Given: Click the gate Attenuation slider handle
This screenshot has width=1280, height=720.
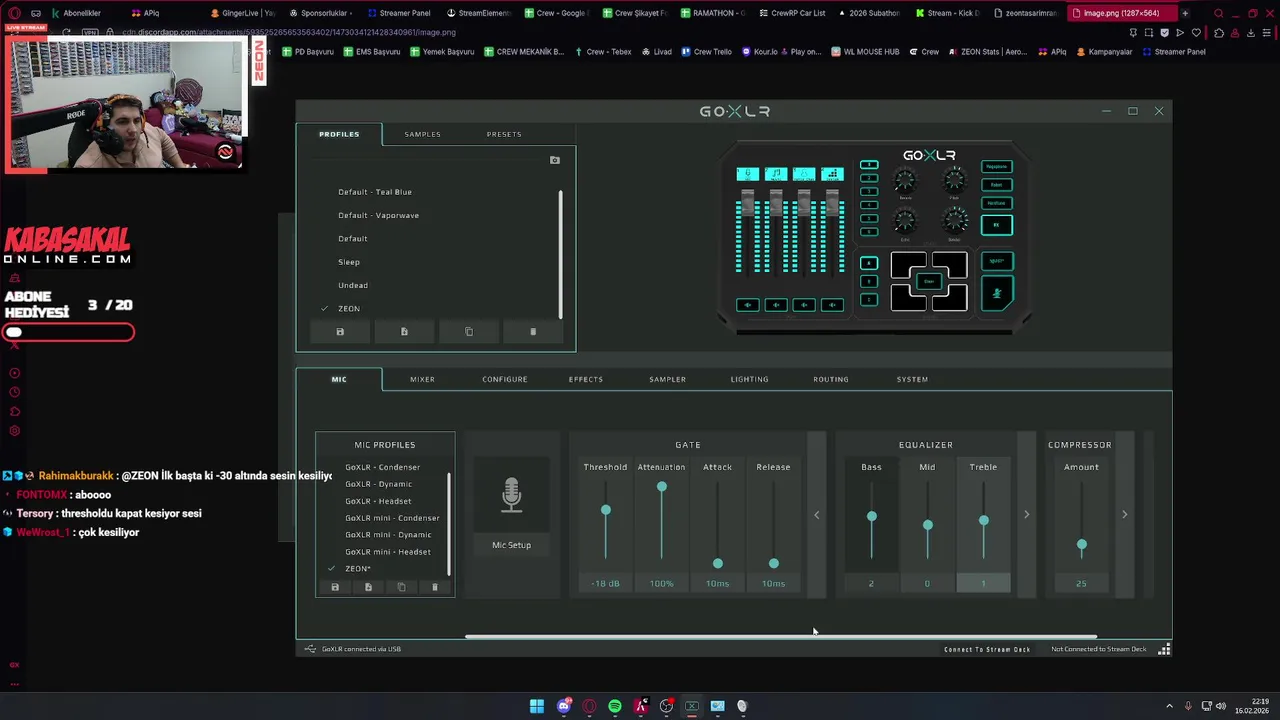Looking at the screenshot, I should pos(661,487).
